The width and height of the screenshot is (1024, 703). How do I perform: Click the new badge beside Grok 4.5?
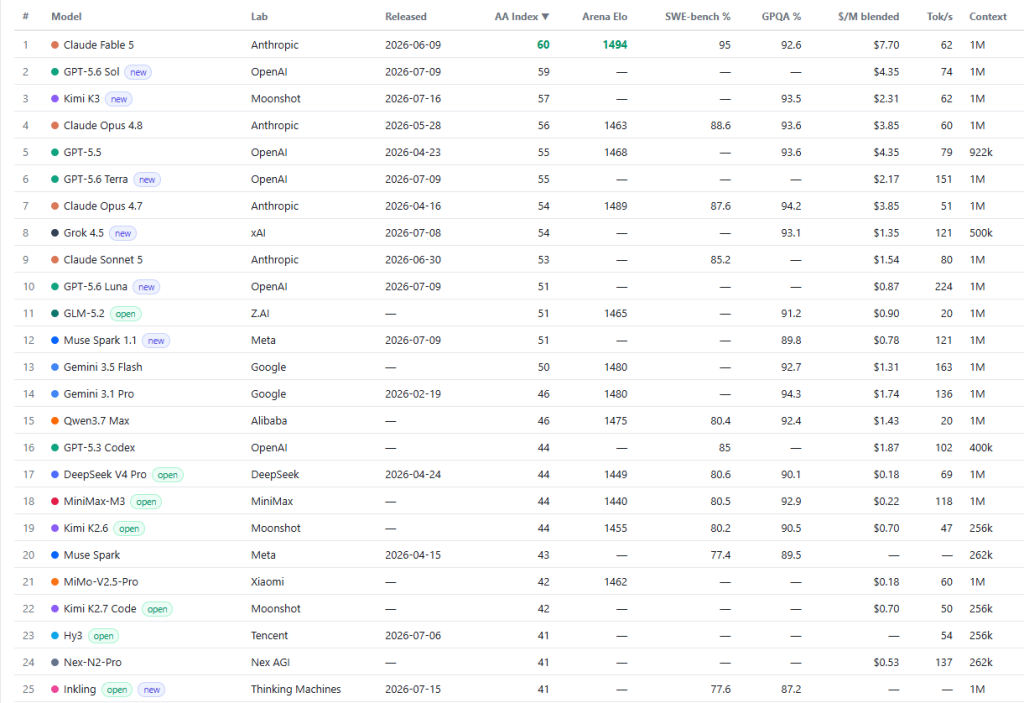point(123,233)
